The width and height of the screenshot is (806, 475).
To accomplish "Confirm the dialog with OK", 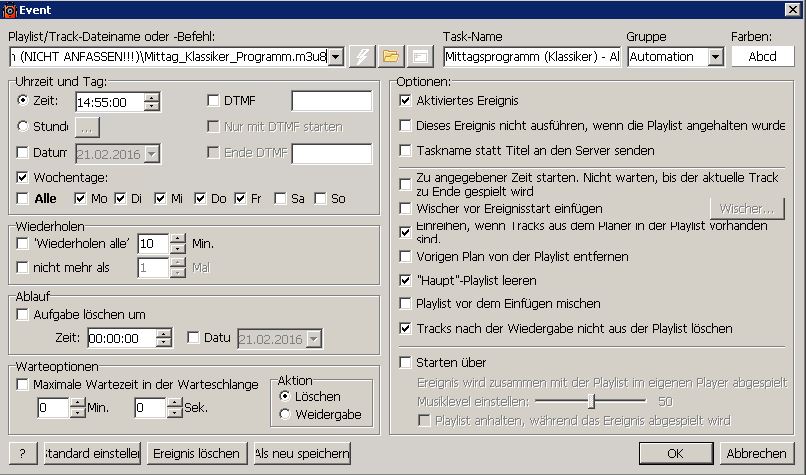I will coord(675,453).
